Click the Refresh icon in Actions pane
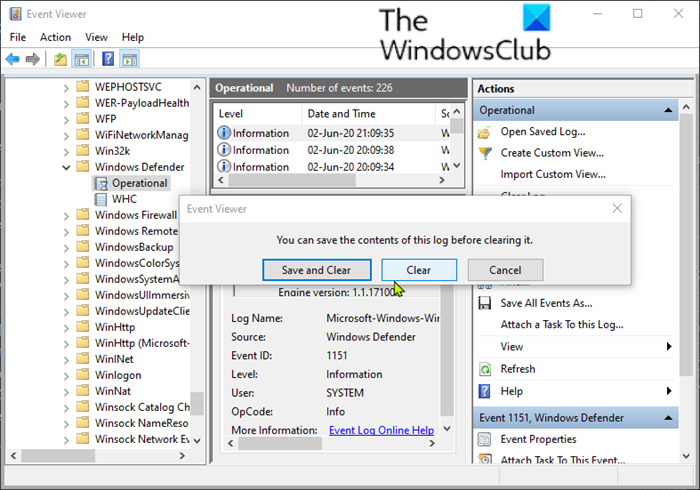This screenshot has width=700, height=490. tap(485, 369)
